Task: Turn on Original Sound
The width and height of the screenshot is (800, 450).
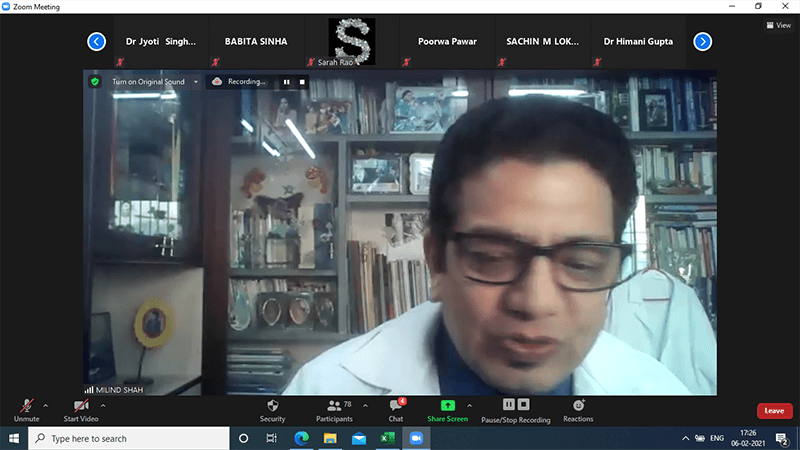Action: [148, 82]
